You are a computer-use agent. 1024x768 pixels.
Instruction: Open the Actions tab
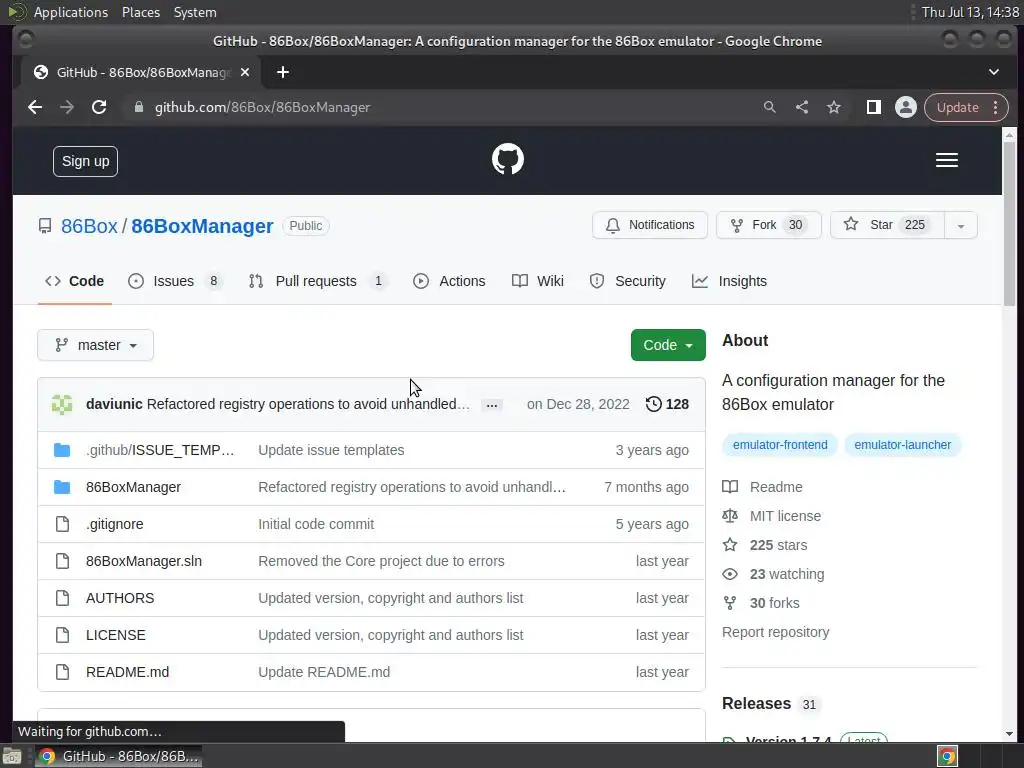click(x=449, y=281)
